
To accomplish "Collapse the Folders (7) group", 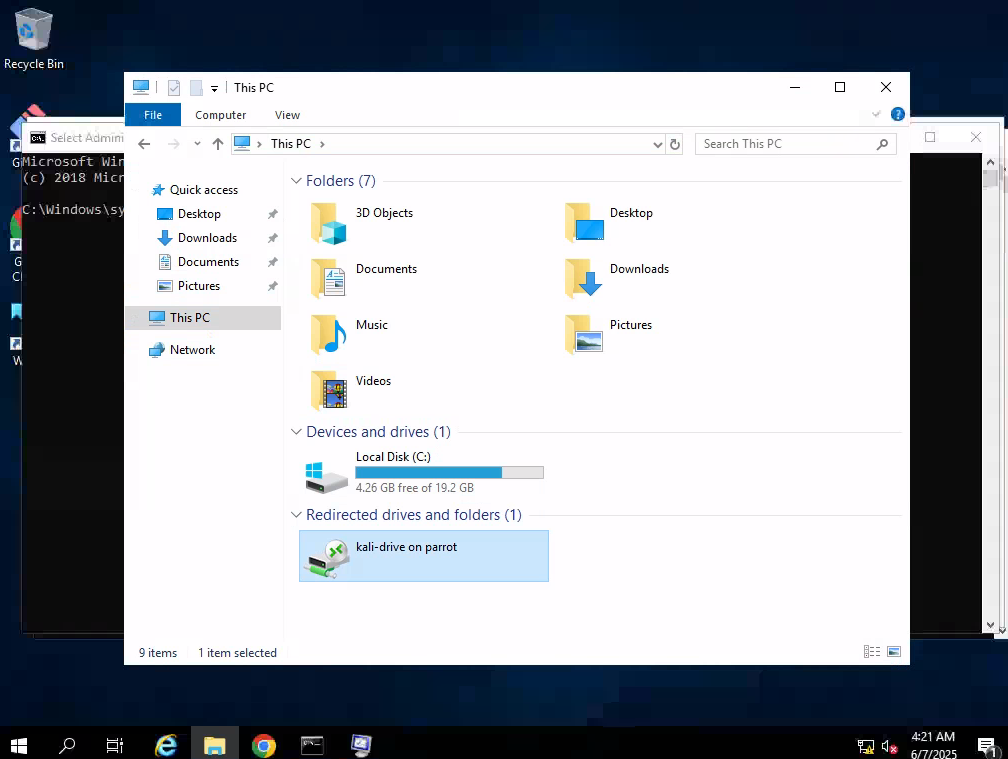I will click(x=296, y=181).
